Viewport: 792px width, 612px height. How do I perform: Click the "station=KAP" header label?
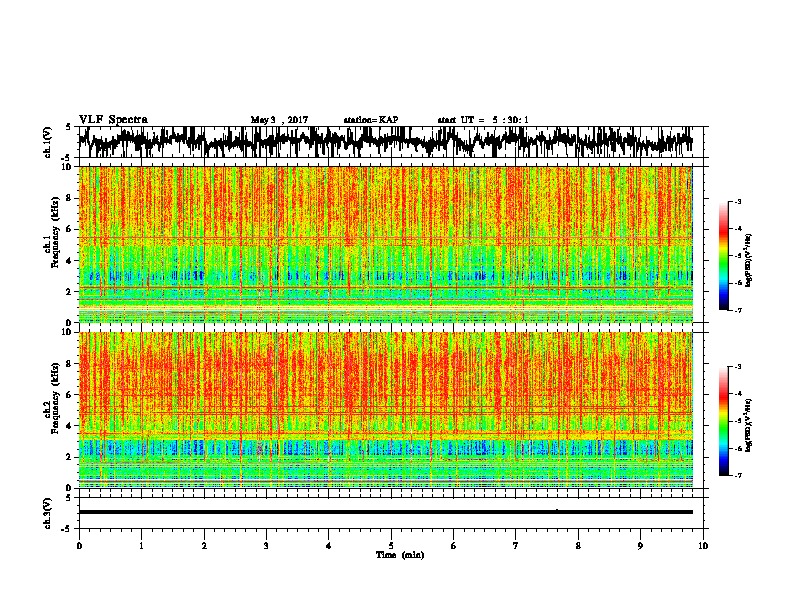(371, 120)
